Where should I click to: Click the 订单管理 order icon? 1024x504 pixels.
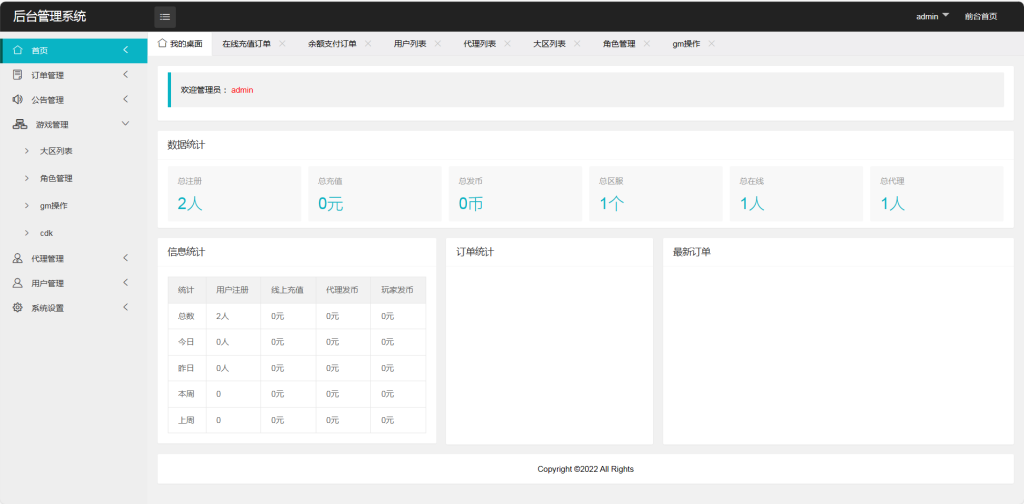pos(18,75)
